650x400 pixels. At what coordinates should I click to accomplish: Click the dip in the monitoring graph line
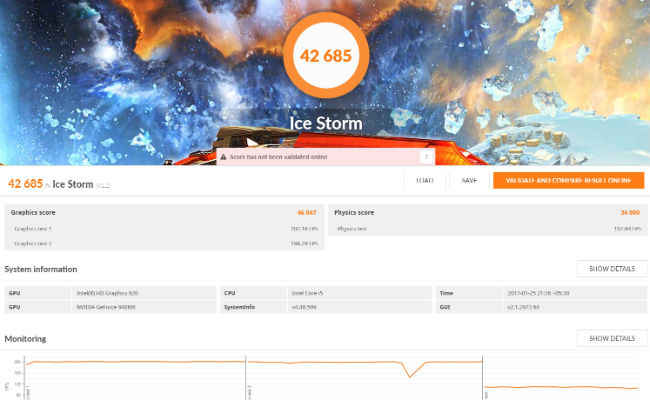point(410,375)
